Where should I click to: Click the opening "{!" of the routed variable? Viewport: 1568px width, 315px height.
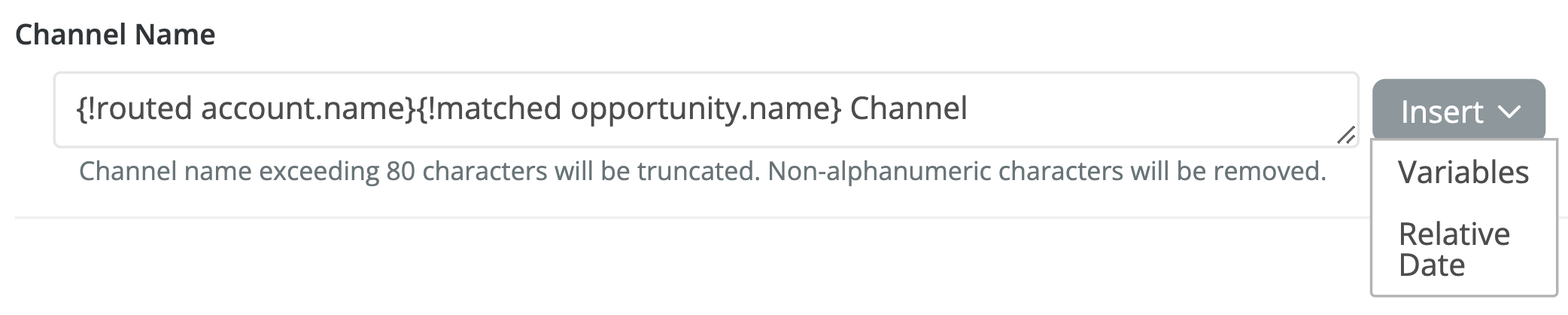85,109
